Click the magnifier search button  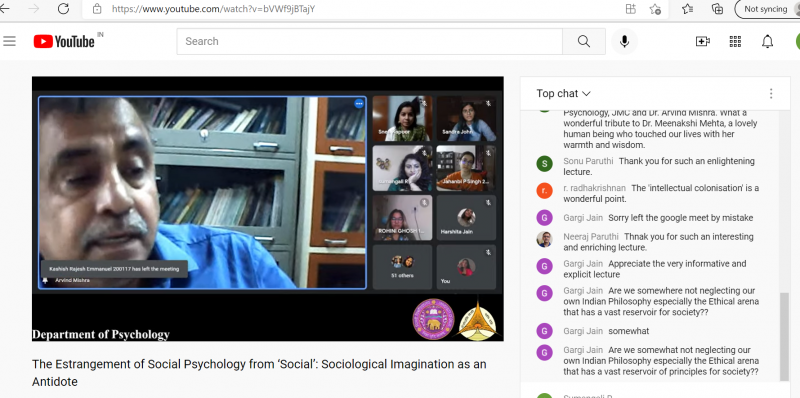(584, 41)
